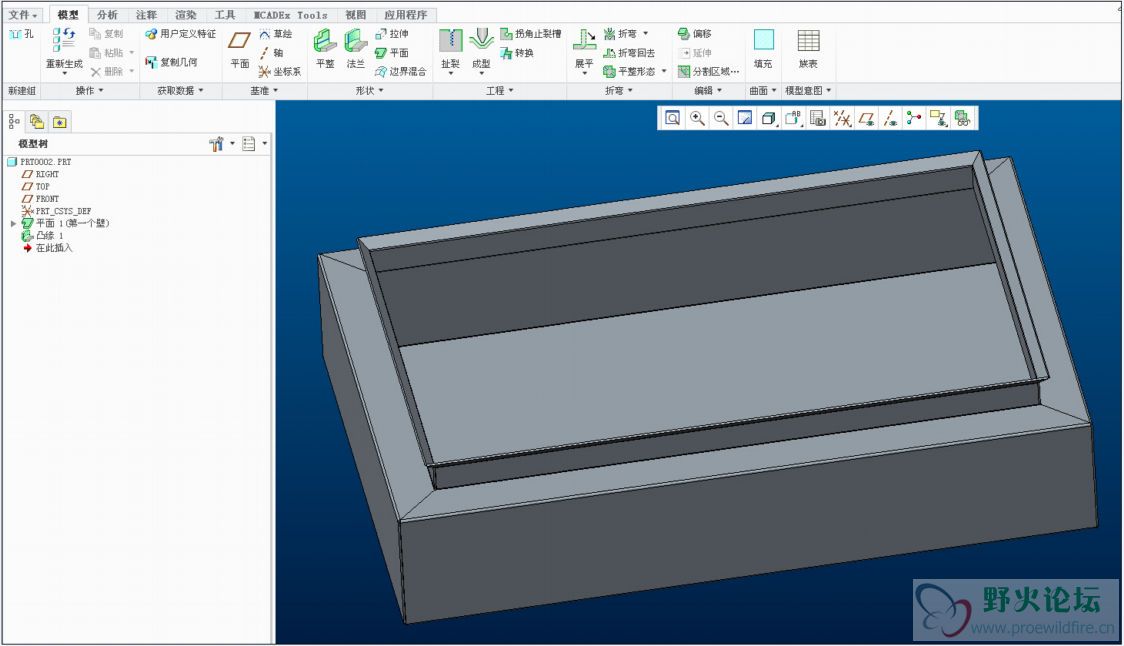Click the Zoom In magnifier
The width and height of the screenshot is (1124, 646).
click(697, 118)
